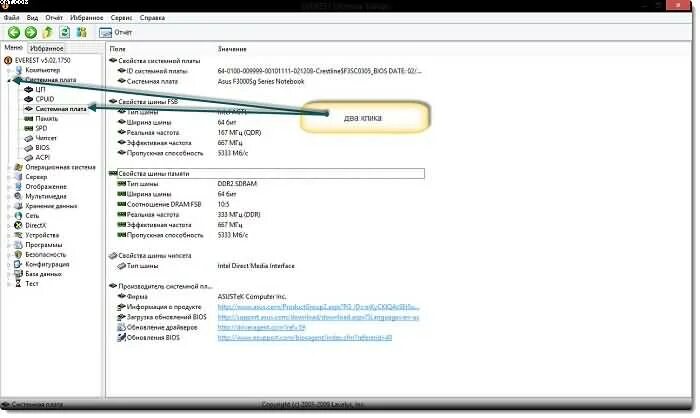Select the Безопасность shield icon

(x=18, y=255)
